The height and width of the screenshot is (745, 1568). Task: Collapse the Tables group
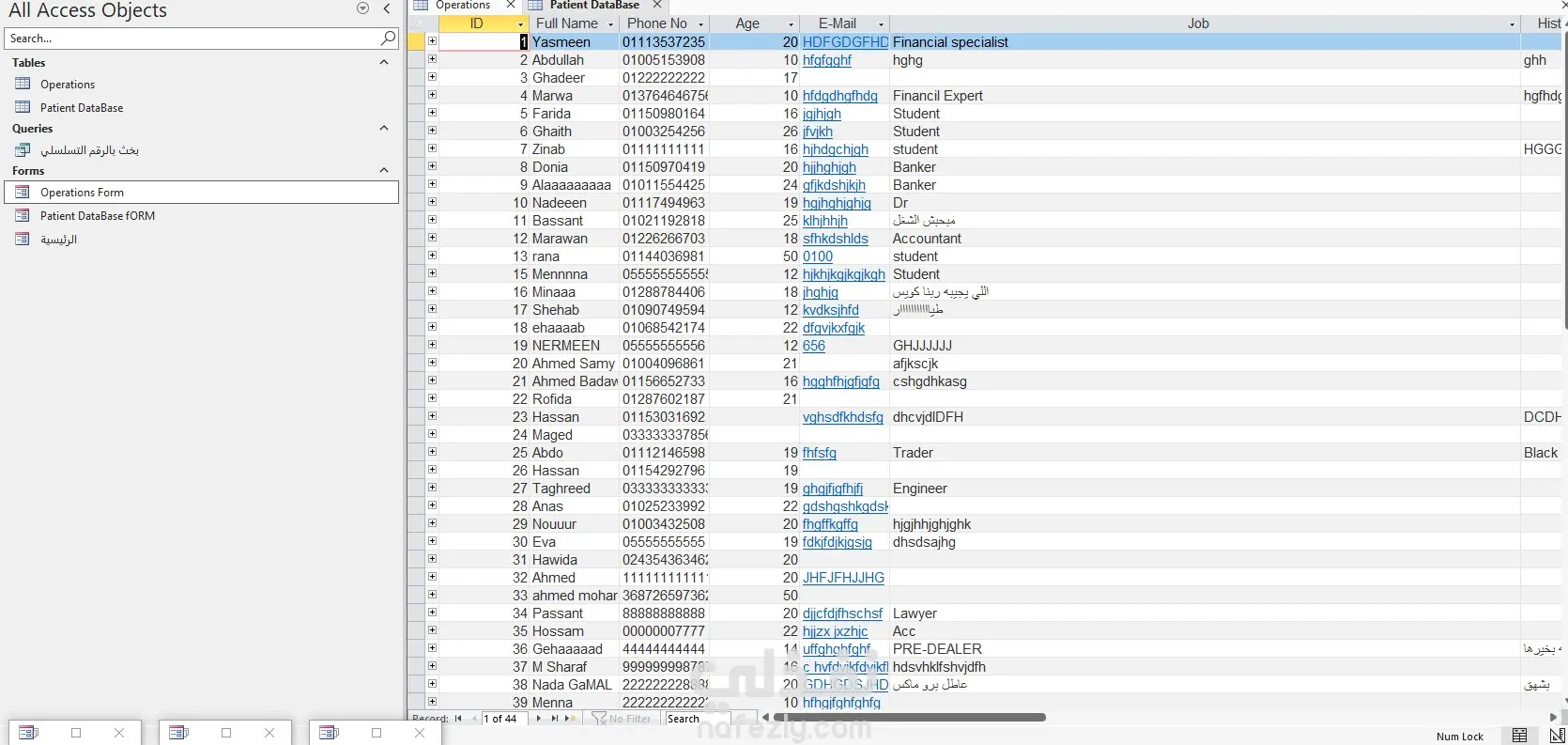click(383, 62)
